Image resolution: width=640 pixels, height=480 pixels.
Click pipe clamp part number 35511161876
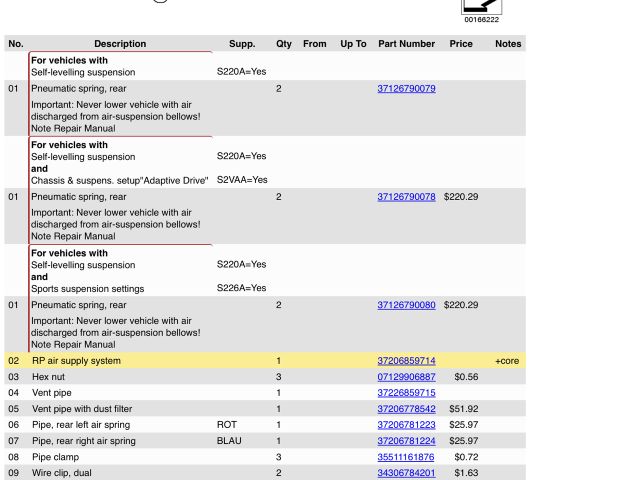click(x=406, y=457)
